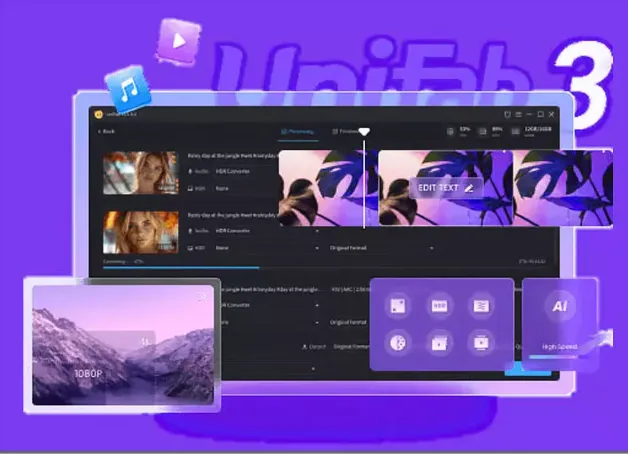Open the shield icon in the title bar

(x=507, y=115)
